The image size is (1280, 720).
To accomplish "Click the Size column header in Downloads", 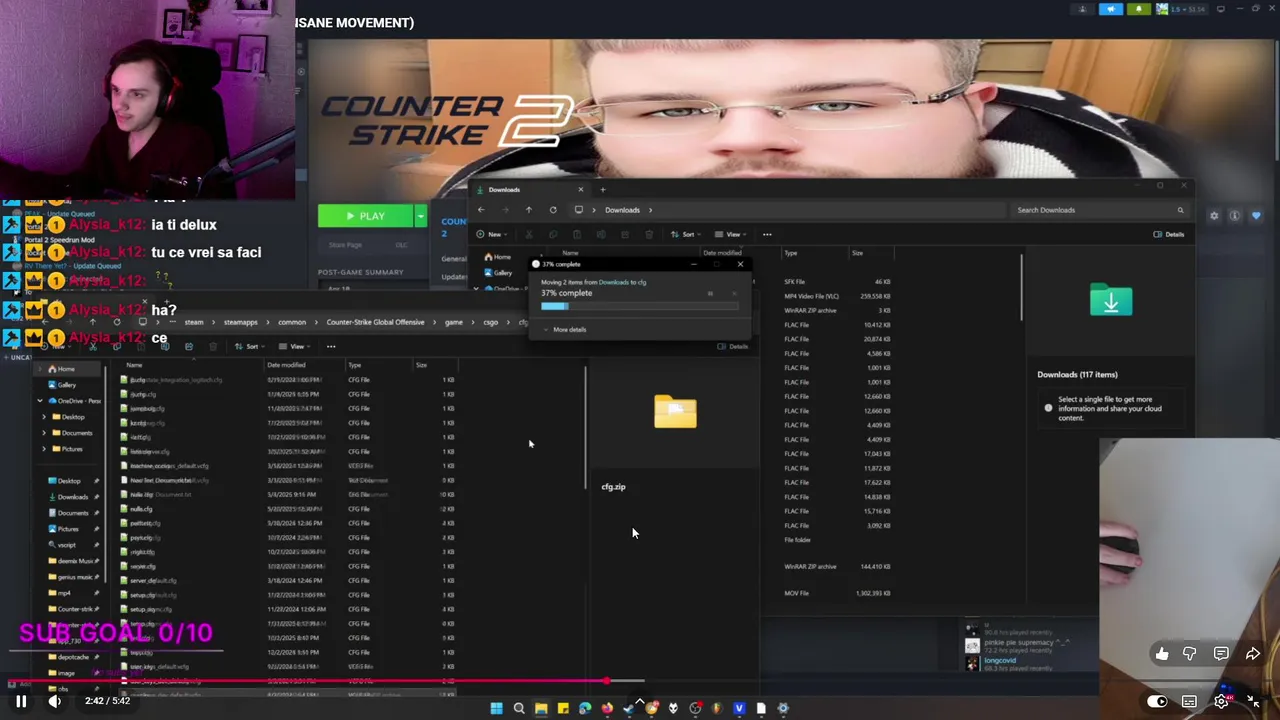I will click(x=857, y=253).
